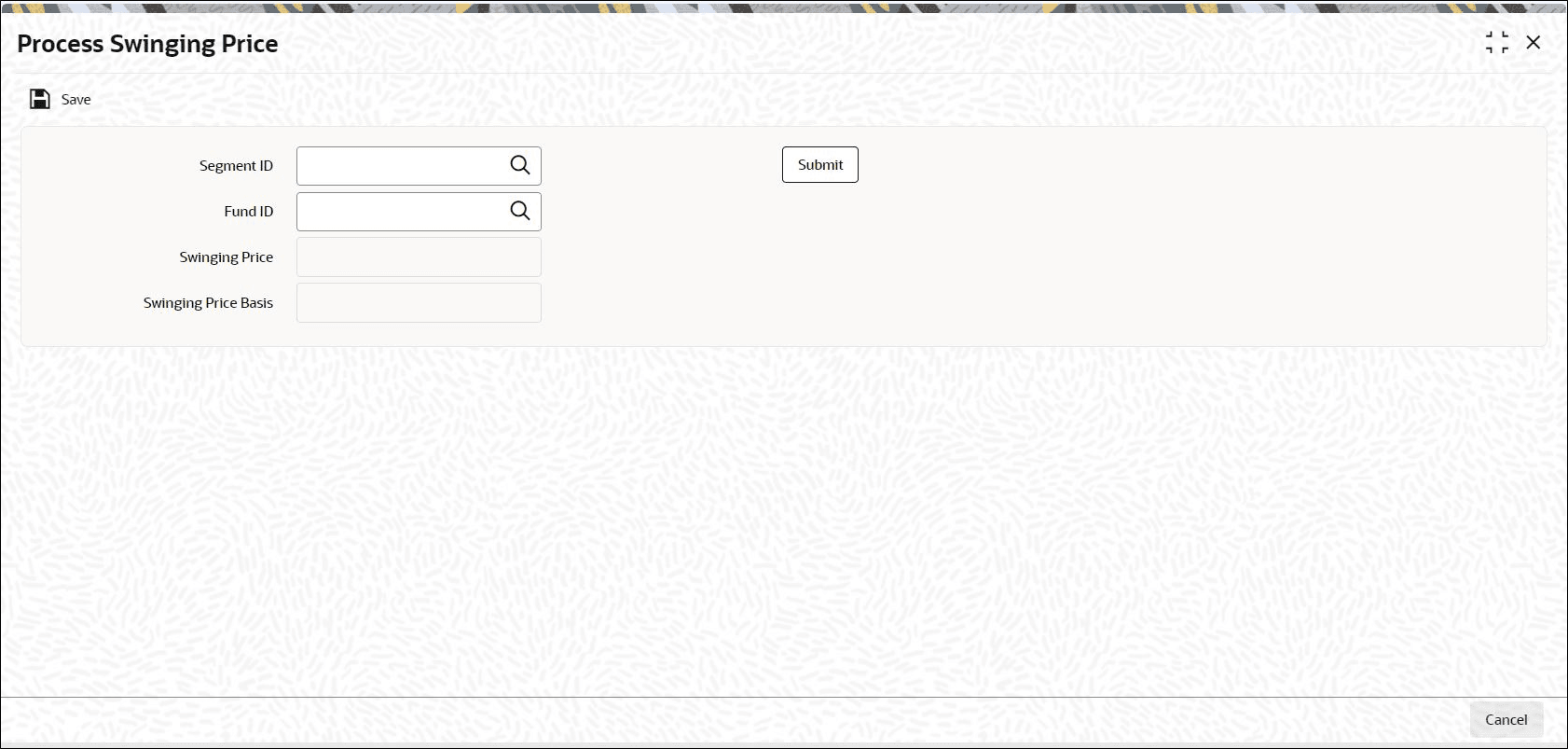Screen dimensions: 1568x749
Task: Click the Segment ID label
Action: pos(236,166)
